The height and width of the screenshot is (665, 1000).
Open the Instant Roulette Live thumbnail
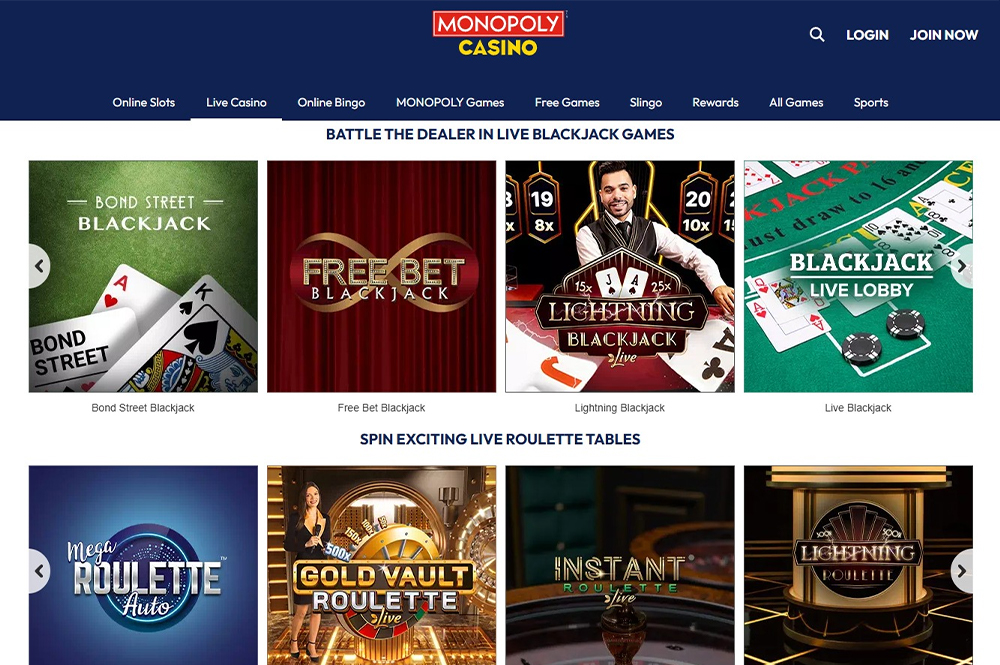620,565
